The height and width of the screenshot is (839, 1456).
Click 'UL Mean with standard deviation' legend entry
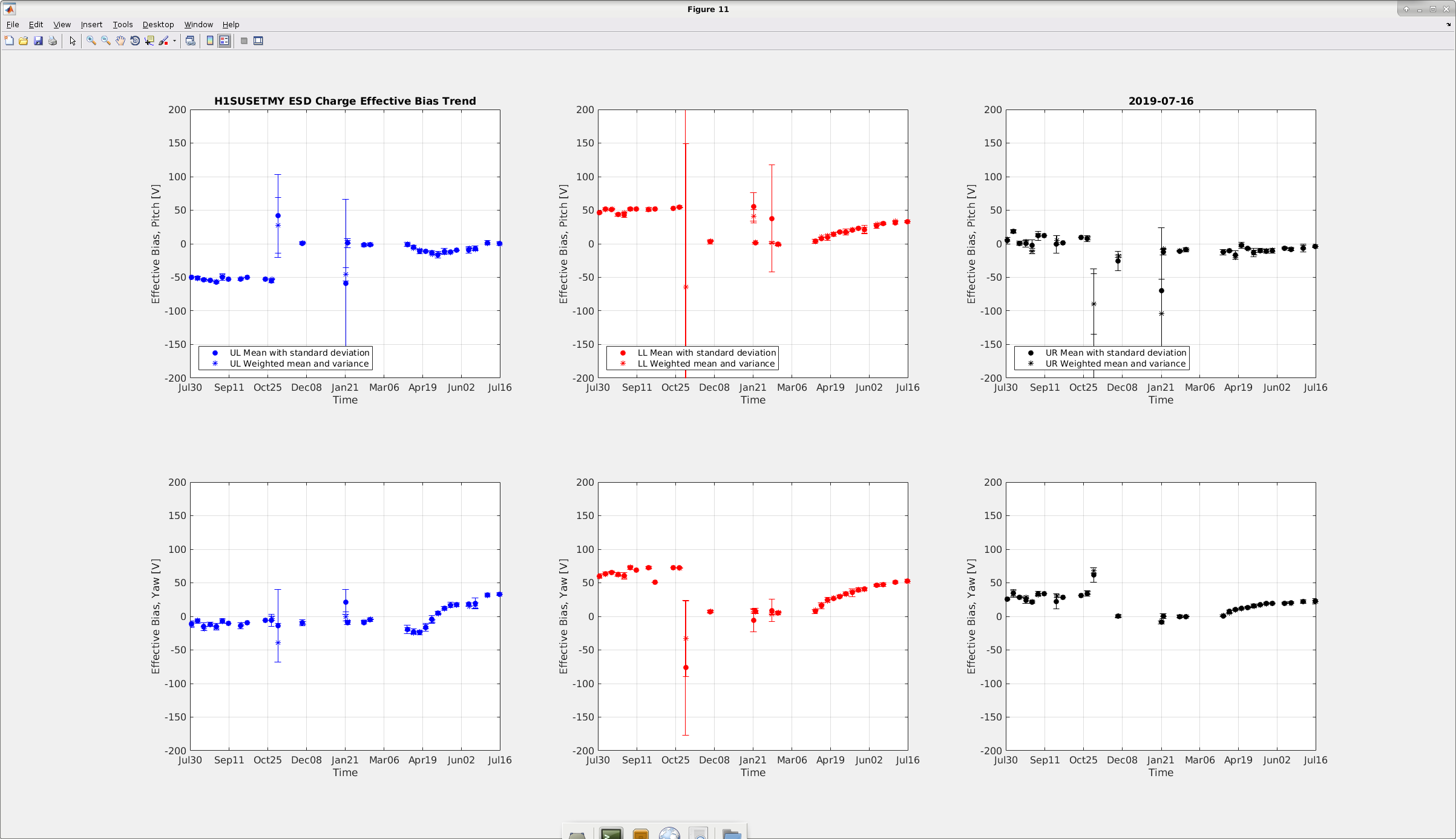pos(299,353)
